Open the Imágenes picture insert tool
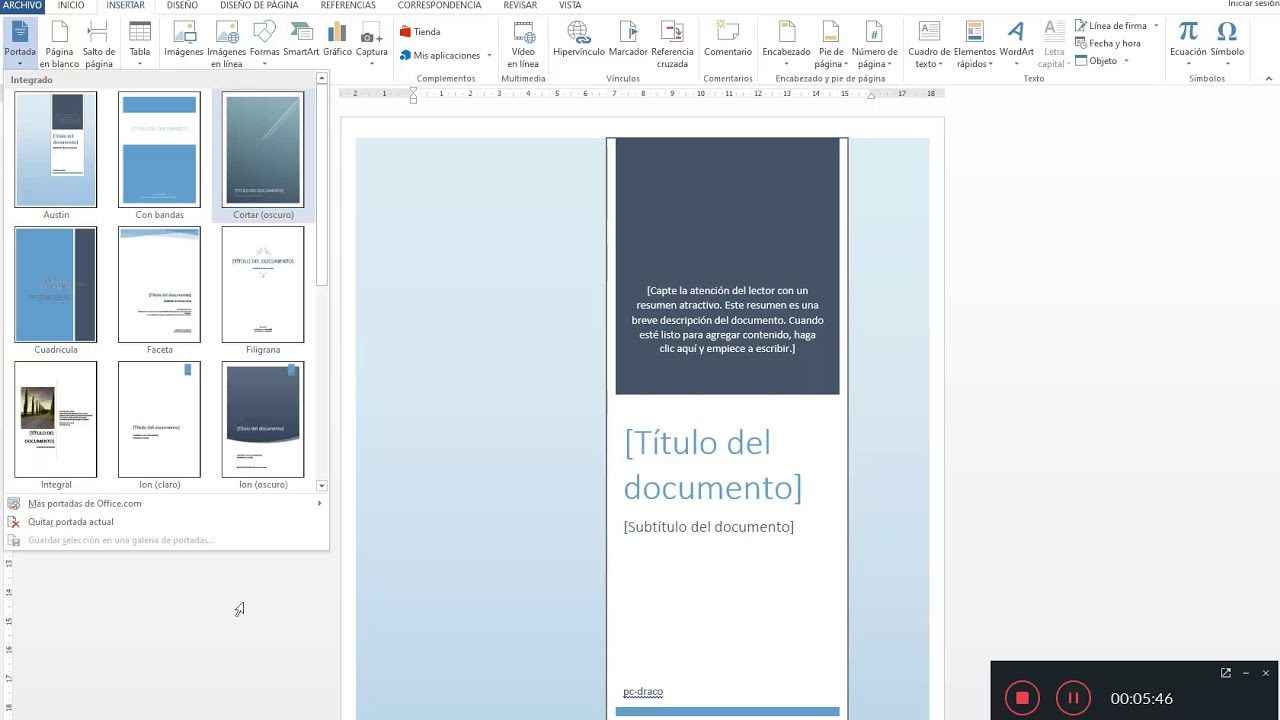 [x=184, y=40]
